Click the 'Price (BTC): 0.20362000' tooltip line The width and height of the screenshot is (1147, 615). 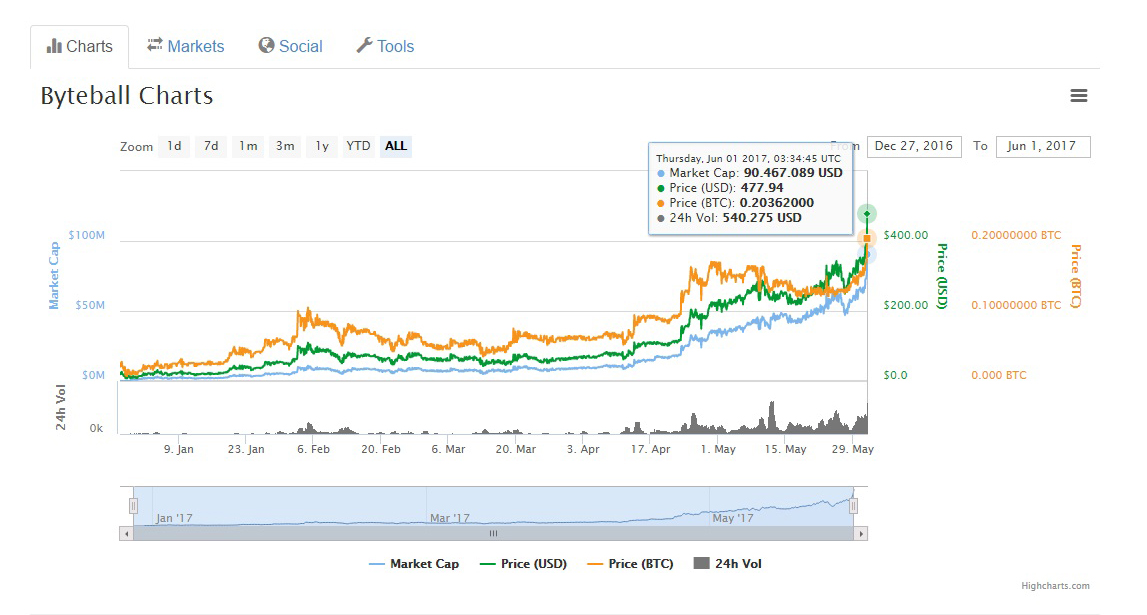point(735,203)
